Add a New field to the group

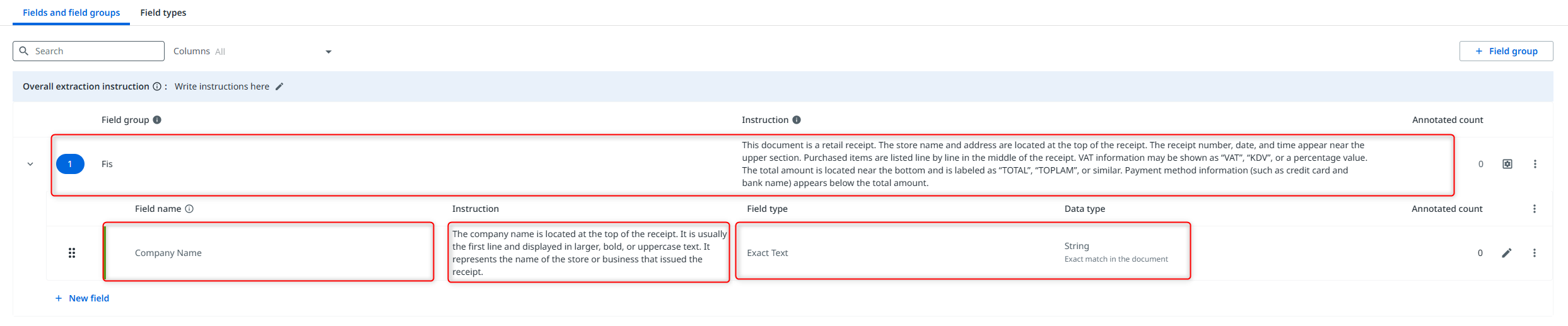pyautogui.click(x=82, y=298)
